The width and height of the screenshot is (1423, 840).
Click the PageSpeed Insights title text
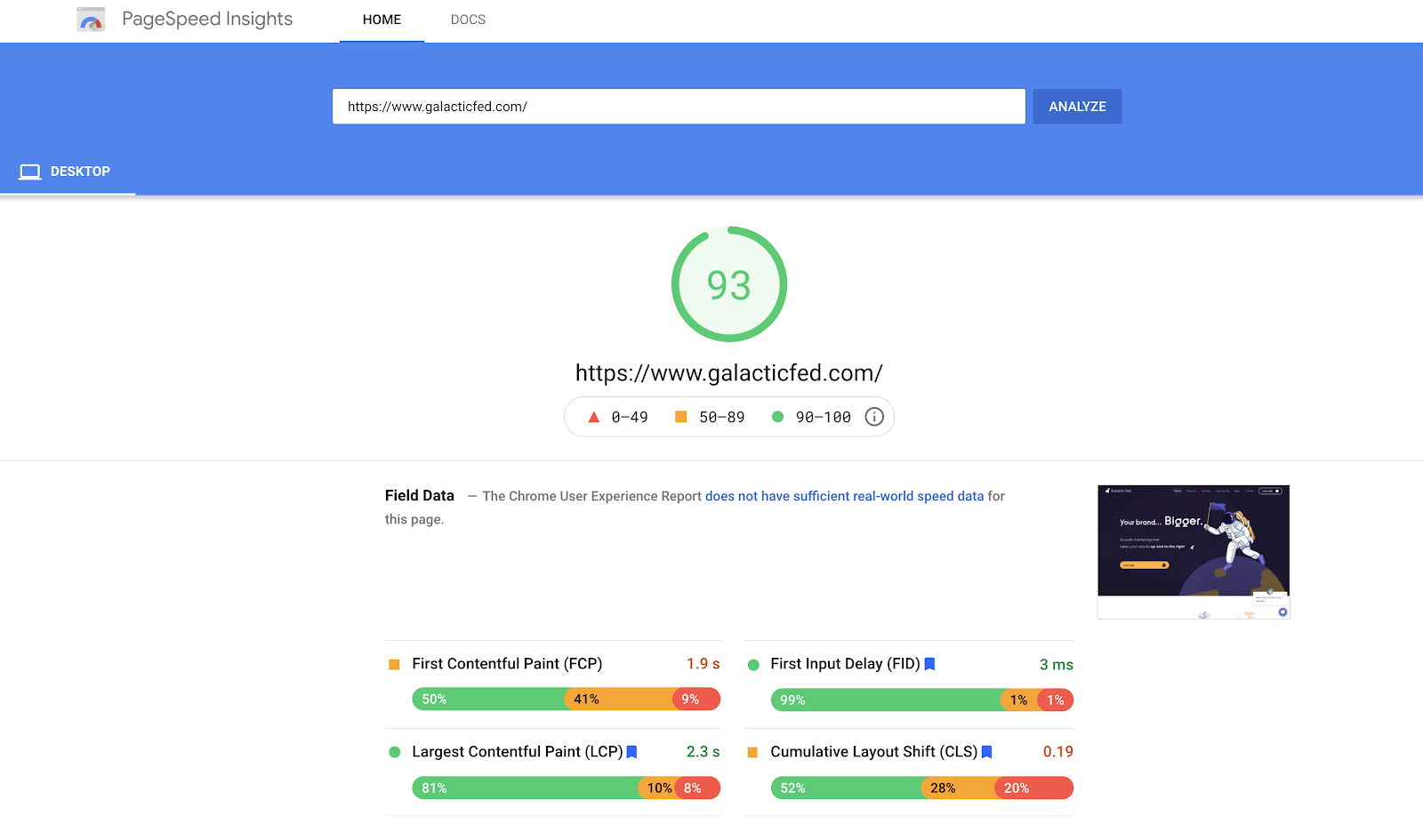point(207,19)
